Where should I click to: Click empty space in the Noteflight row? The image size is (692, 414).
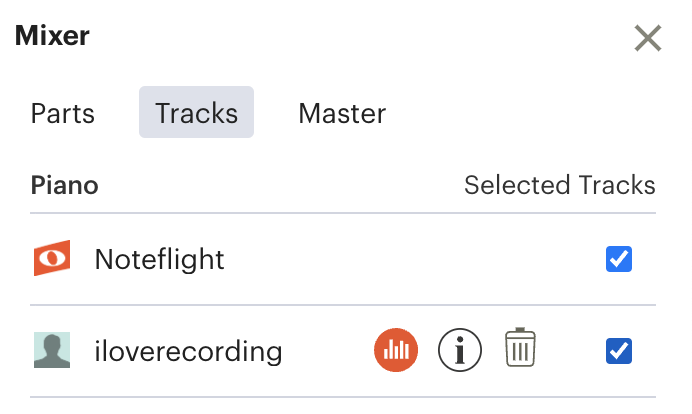coord(415,259)
